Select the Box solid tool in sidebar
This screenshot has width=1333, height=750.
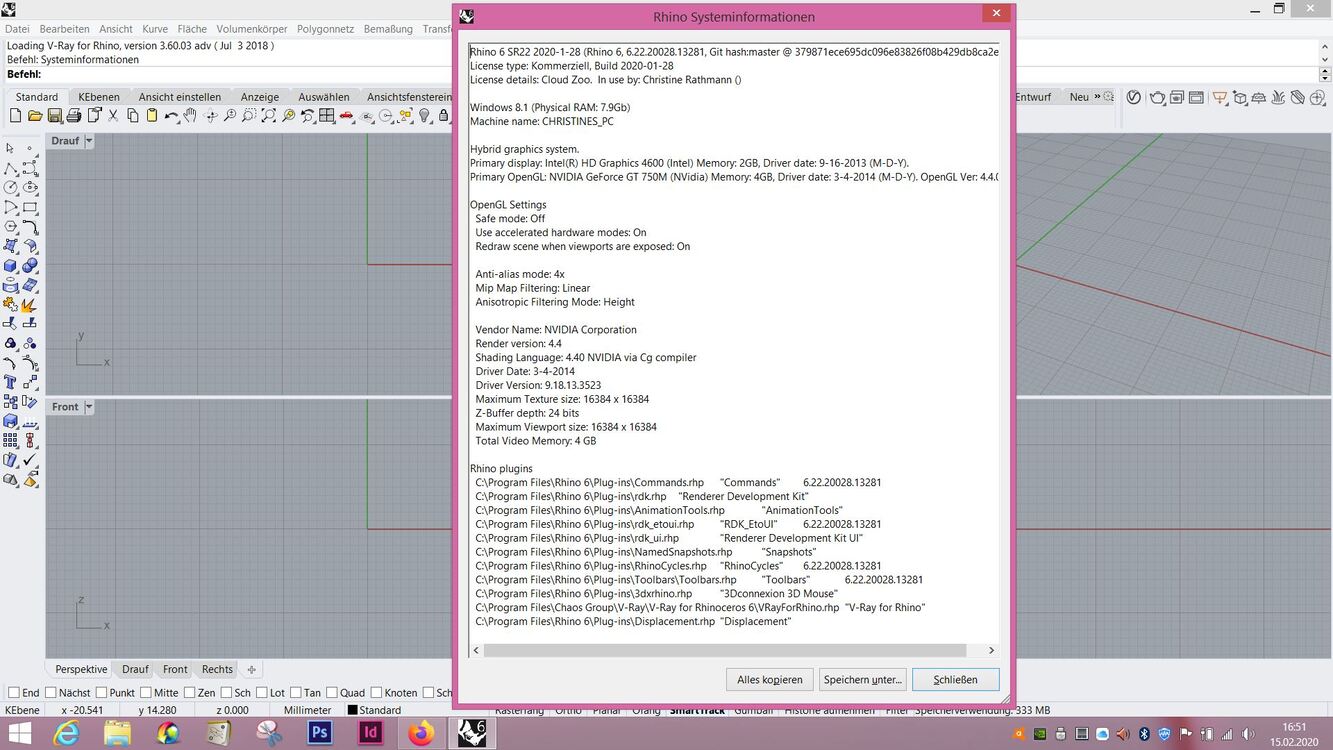pos(10,265)
